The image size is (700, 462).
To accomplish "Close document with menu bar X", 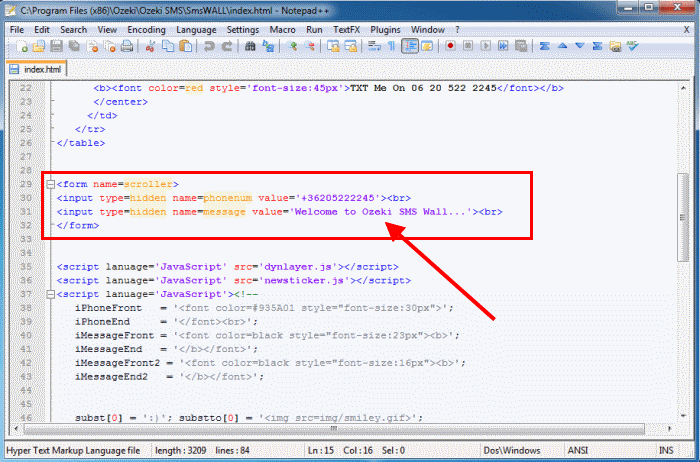I will tap(687, 30).
